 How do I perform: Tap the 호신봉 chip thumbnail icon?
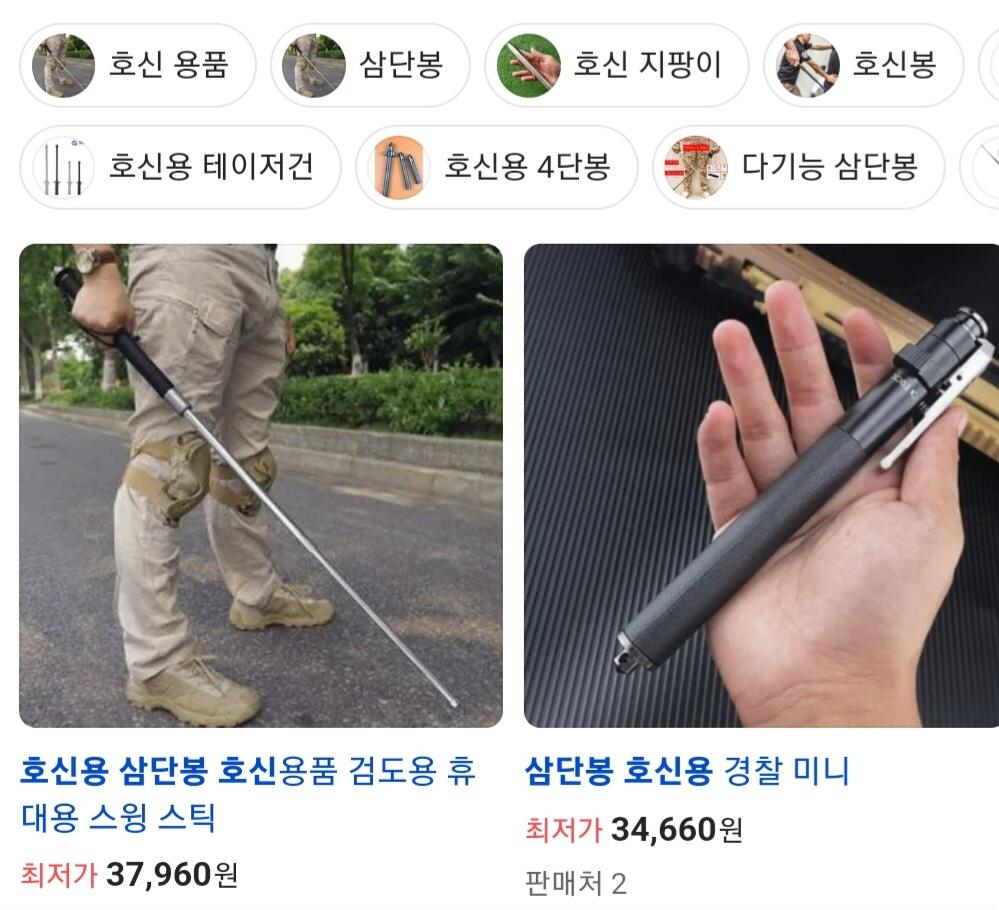point(807,65)
